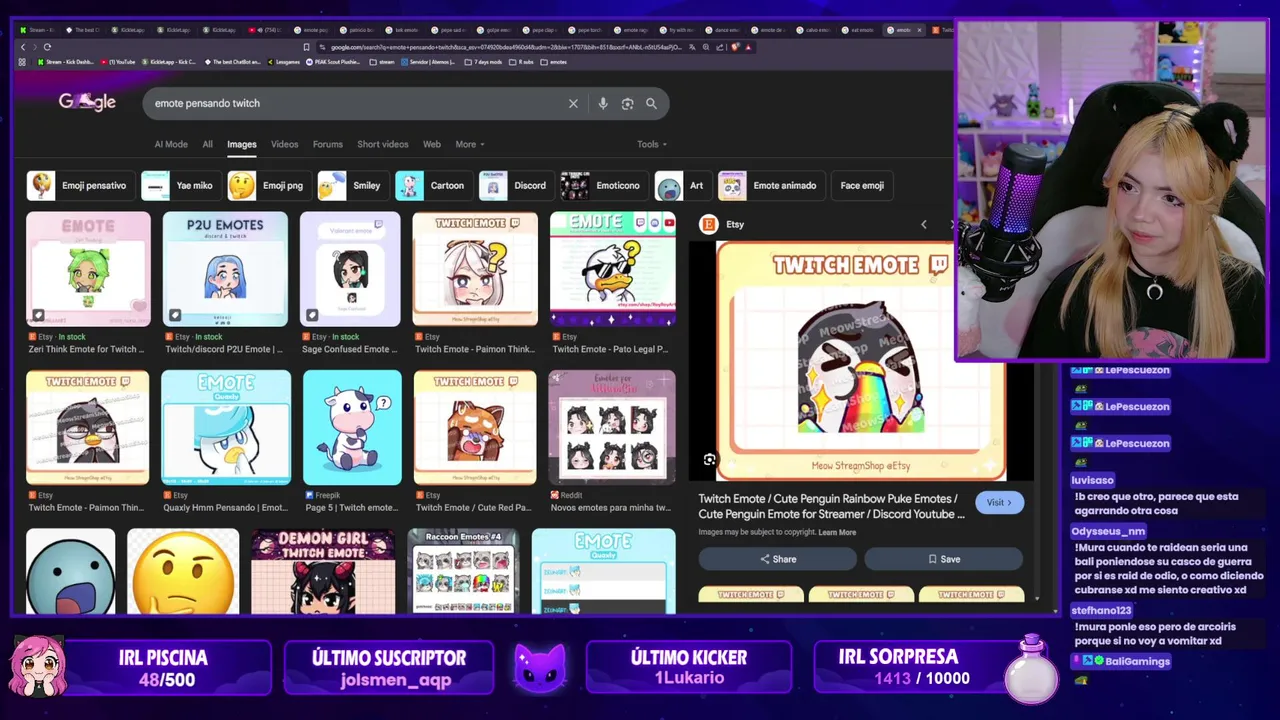Viewport: 1280px width, 720px height.
Task: Open Zeri Think Emote thumbnail
Action: pos(88,269)
